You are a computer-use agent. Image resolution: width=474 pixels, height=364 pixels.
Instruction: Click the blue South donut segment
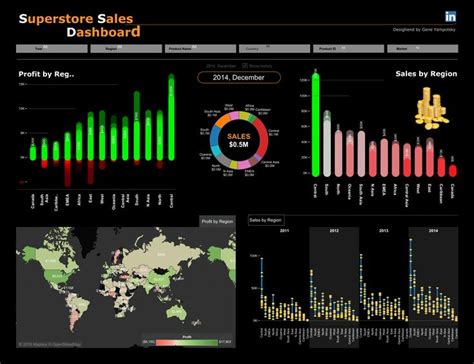point(214,137)
